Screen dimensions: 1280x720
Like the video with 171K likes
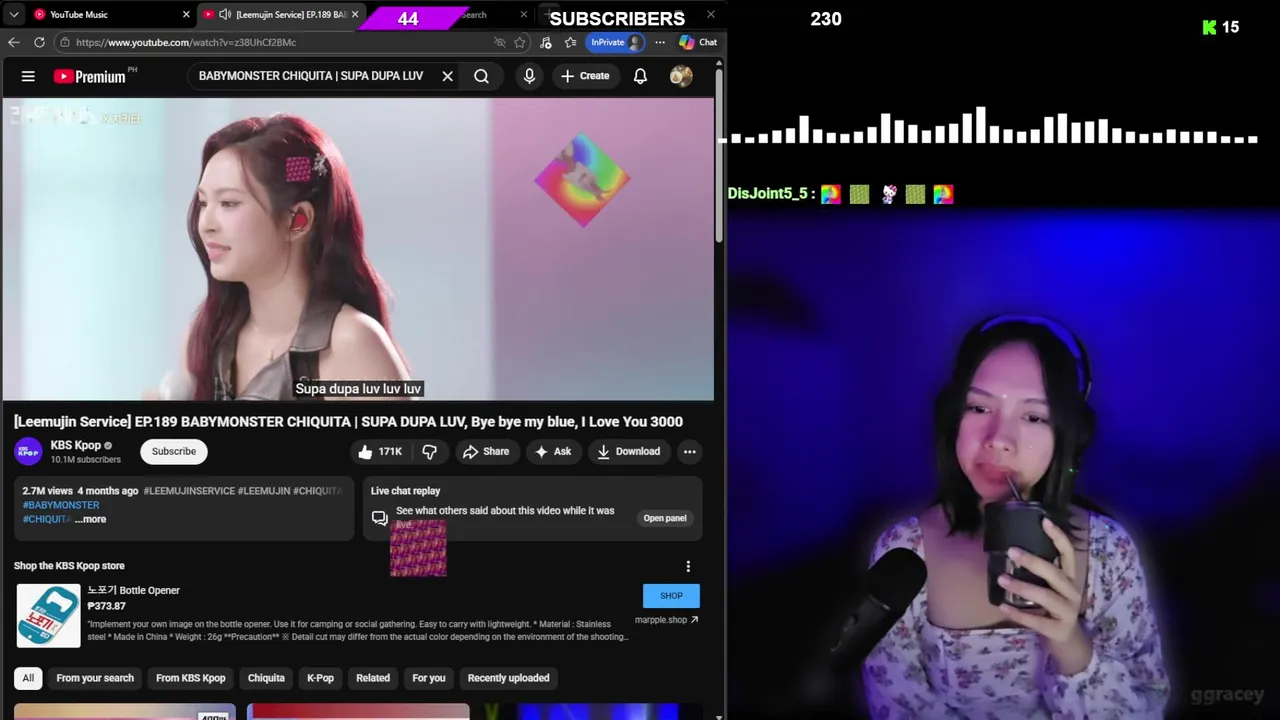coord(380,451)
